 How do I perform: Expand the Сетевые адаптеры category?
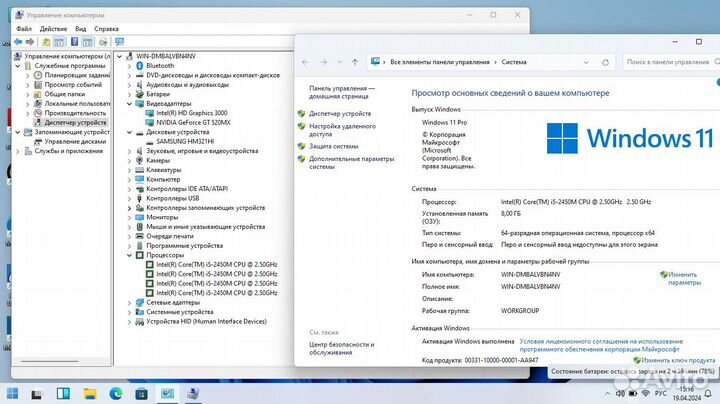(x=129, y=303)
